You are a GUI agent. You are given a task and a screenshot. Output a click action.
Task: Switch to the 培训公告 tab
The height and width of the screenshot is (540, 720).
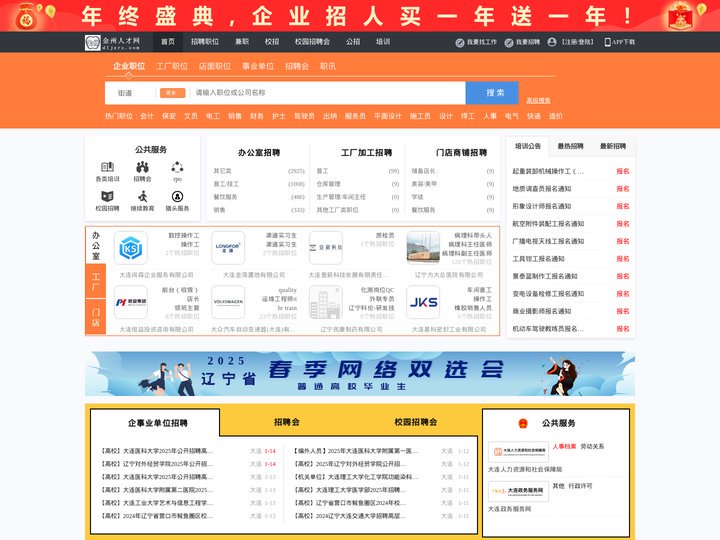pyautogui.click(x=528, y=146)
